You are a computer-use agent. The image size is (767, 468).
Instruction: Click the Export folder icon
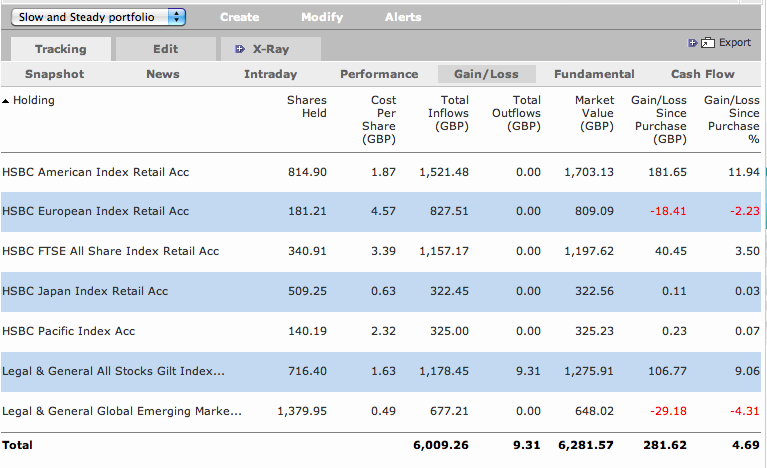point(708,43)
